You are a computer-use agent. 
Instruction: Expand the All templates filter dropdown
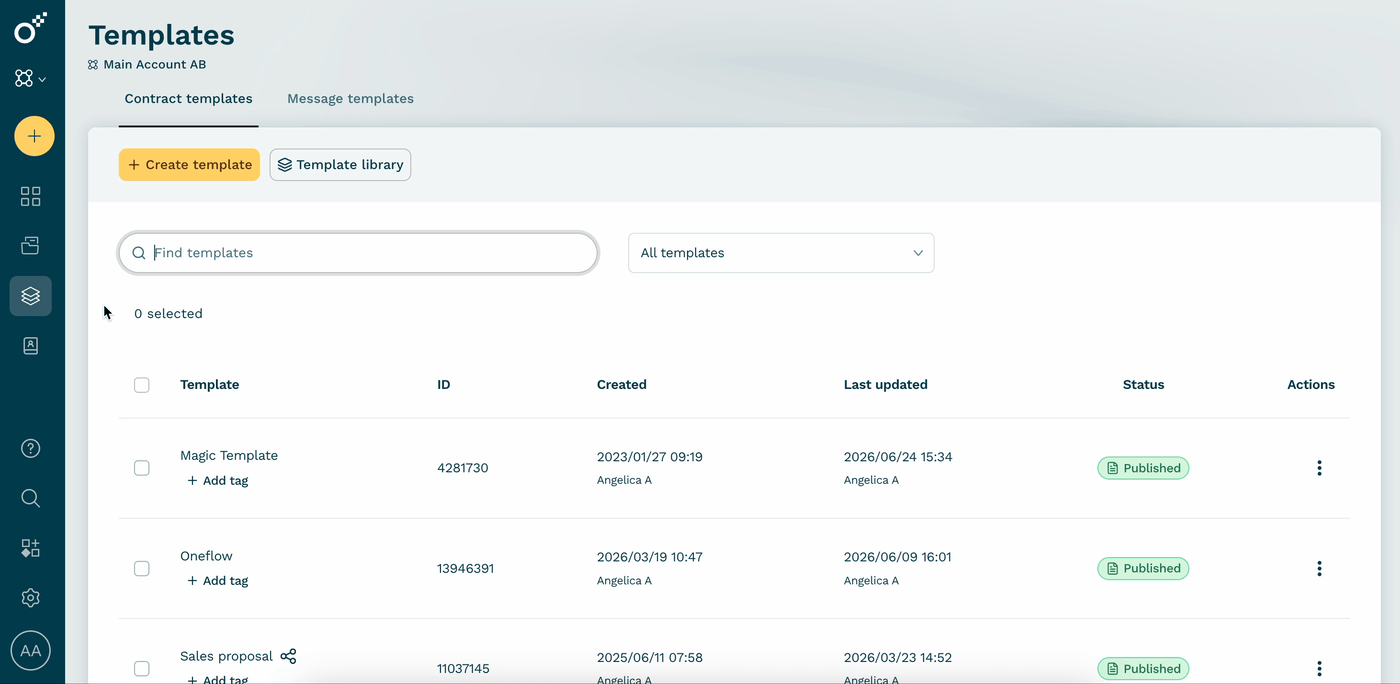pyautogui.click(x=781, y=253)
